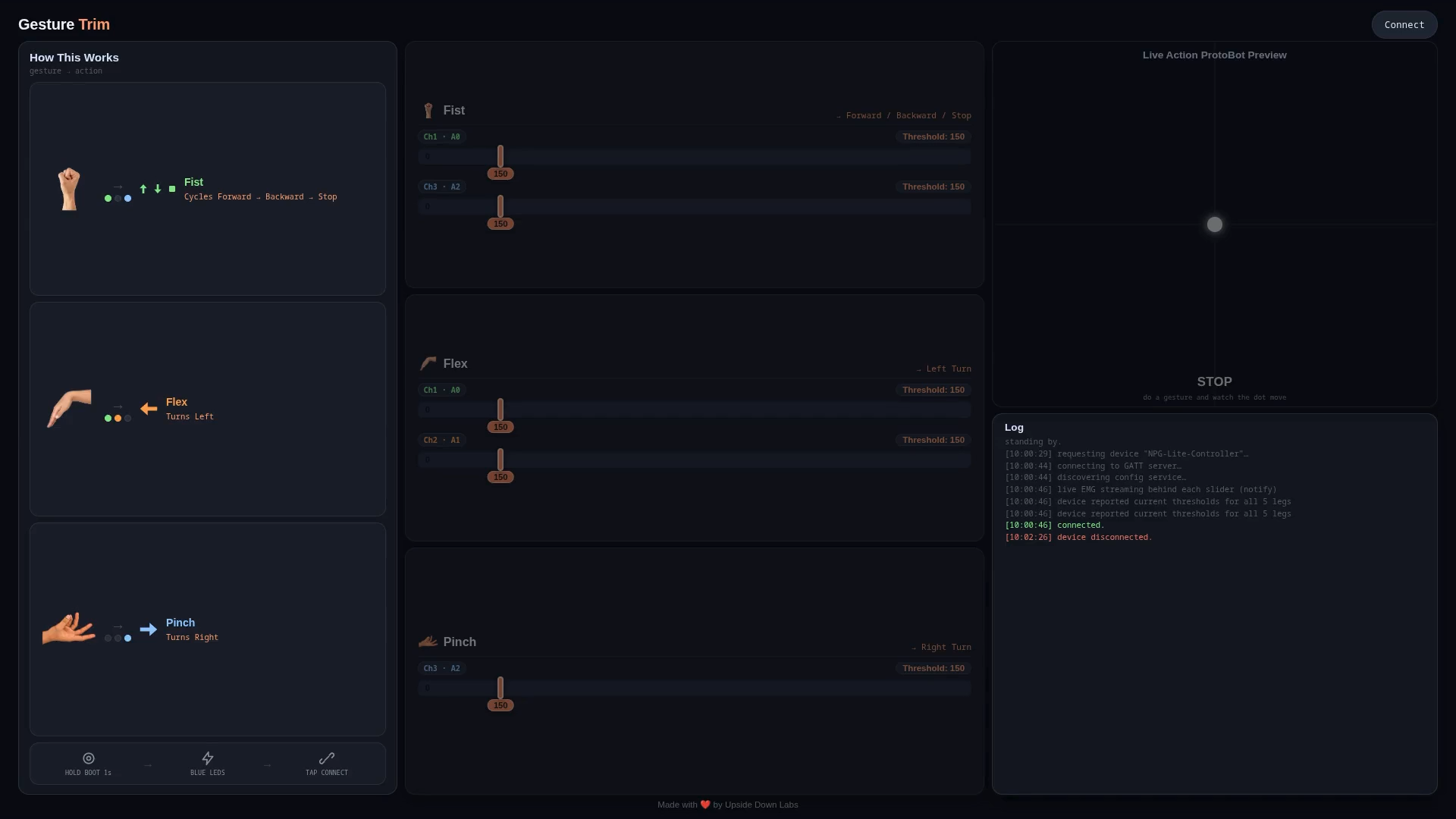This screenshot has width=1456, height=819.
Task: Click the 'Turns Left' description text
Action: click(190, 417)
